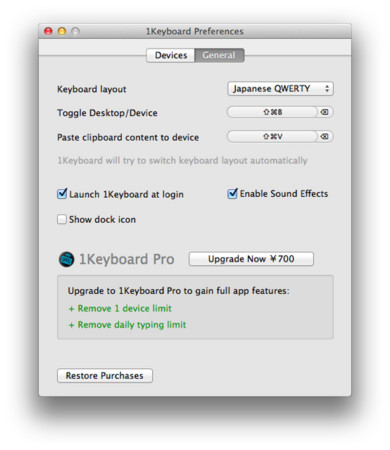Clear the Toggle Desktop/Device shortcut
Screen dimensions: 390x450
pos(324,112)
